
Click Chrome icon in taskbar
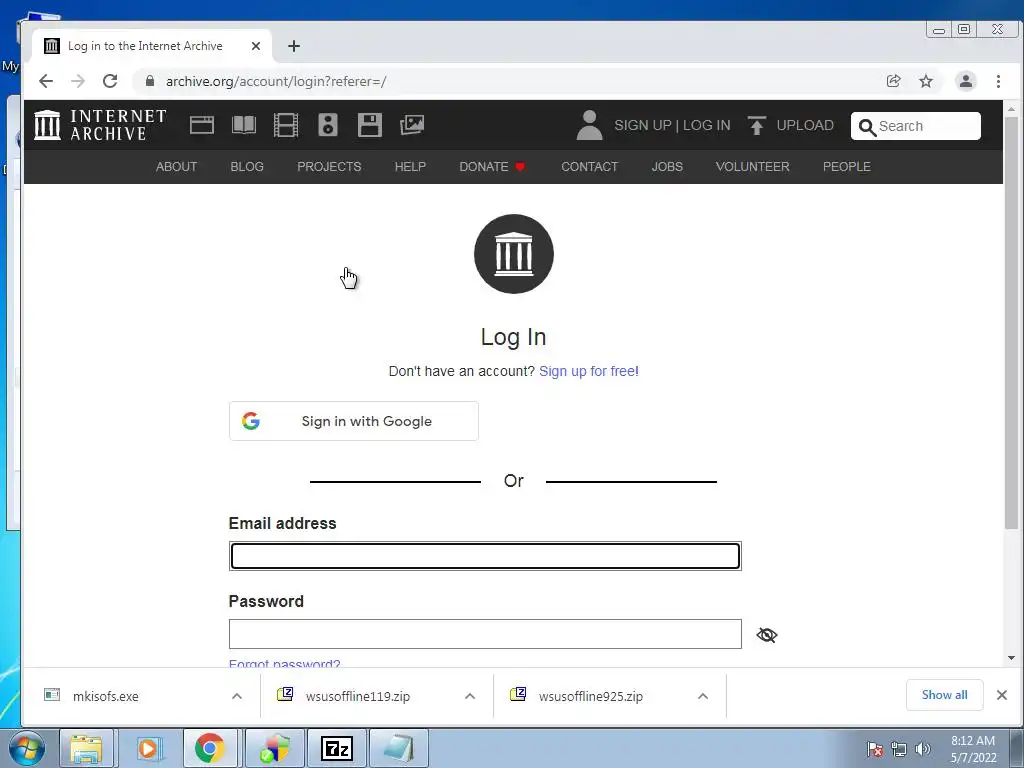[210, 748]
